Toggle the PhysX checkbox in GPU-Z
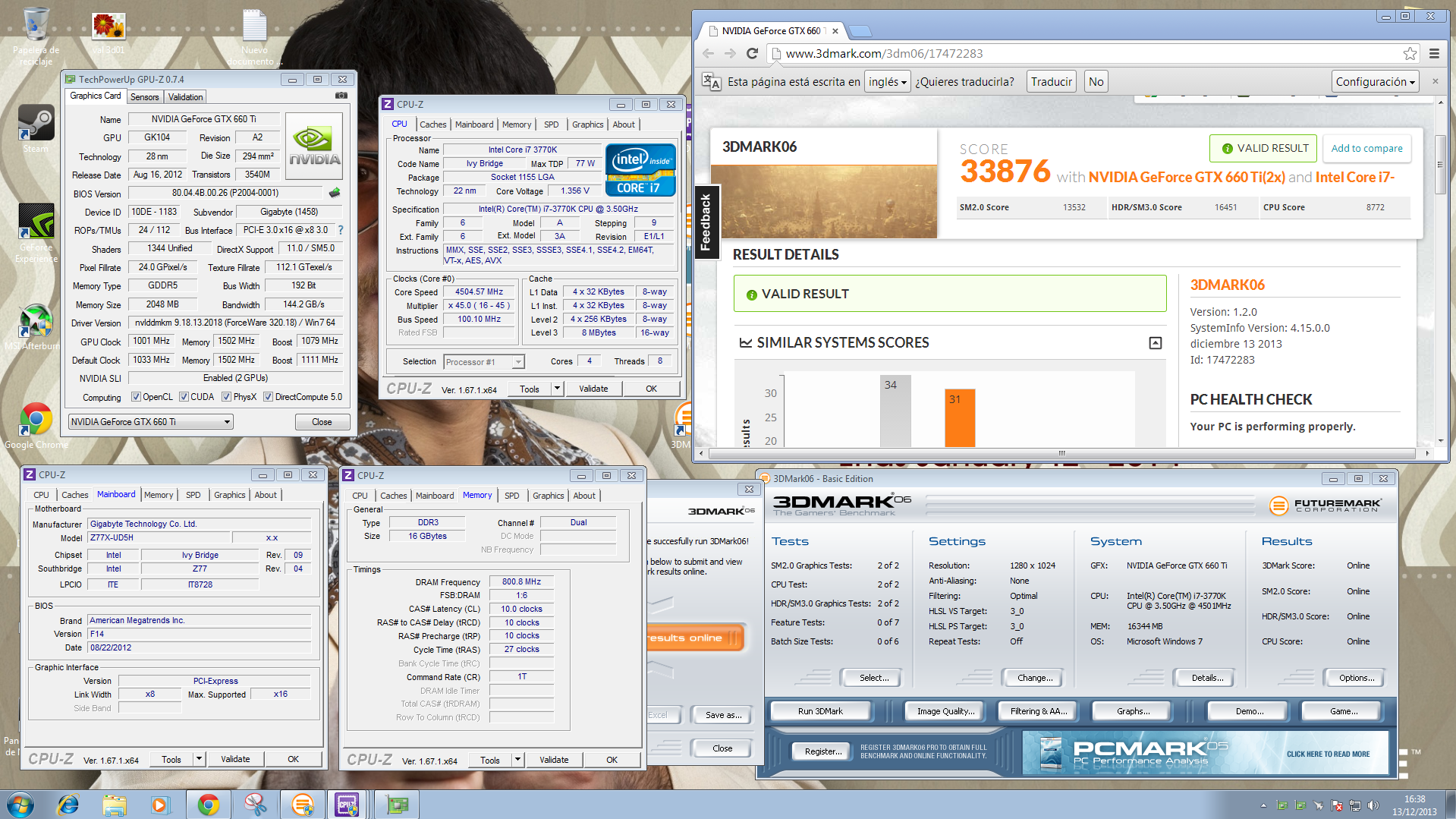Screen dimensions: 1456x819 pos(226,397)
